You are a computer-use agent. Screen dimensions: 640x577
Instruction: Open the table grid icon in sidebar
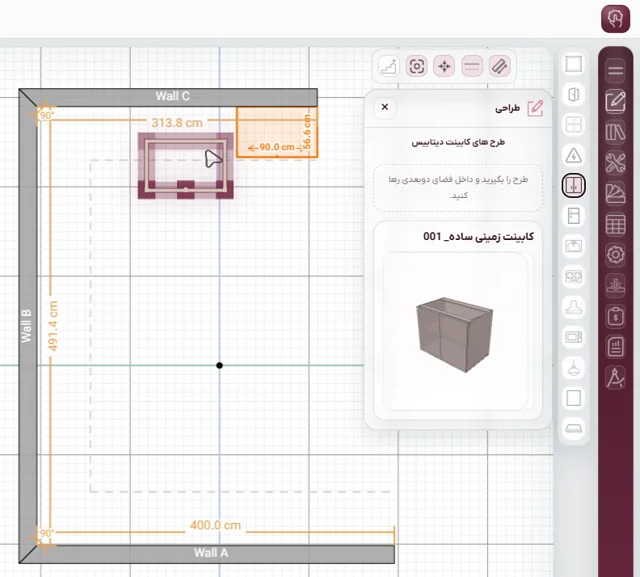(x=615, y=224)
